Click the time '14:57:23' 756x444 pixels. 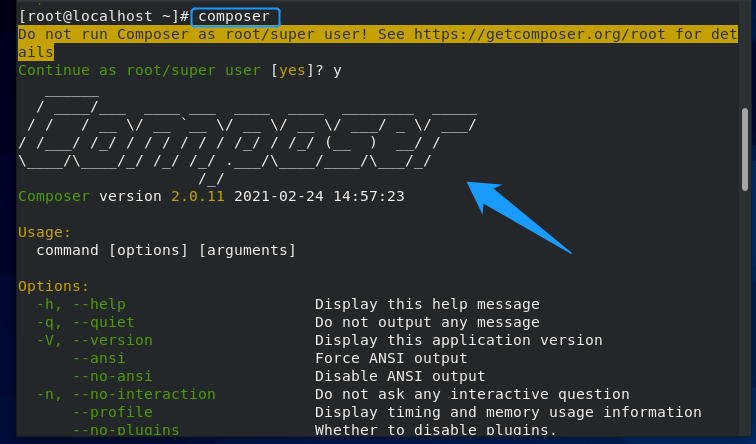(x=369, y=197)
